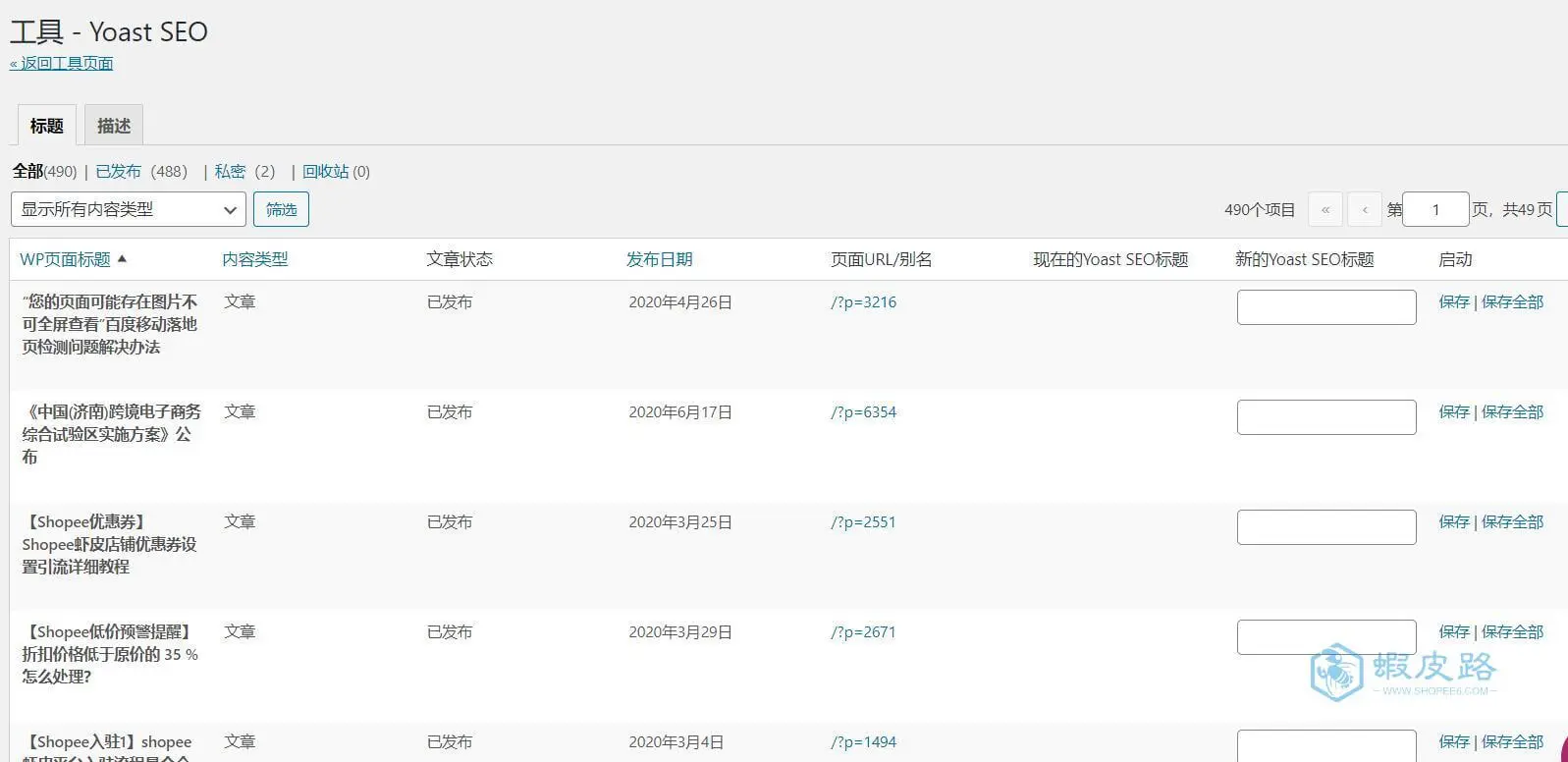Click the 筛选 button
Image resolution: width=1568 pixels, height=762 pixels.
pos(281,209)
